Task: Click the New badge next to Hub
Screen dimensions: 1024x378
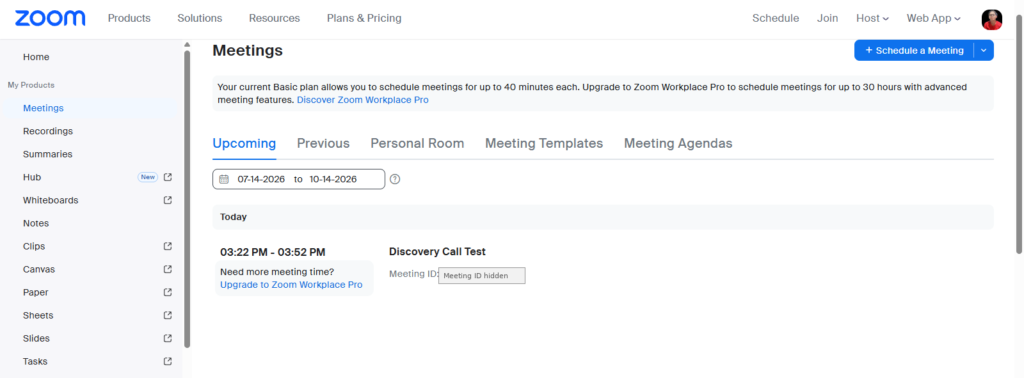Action: [148, 177]
